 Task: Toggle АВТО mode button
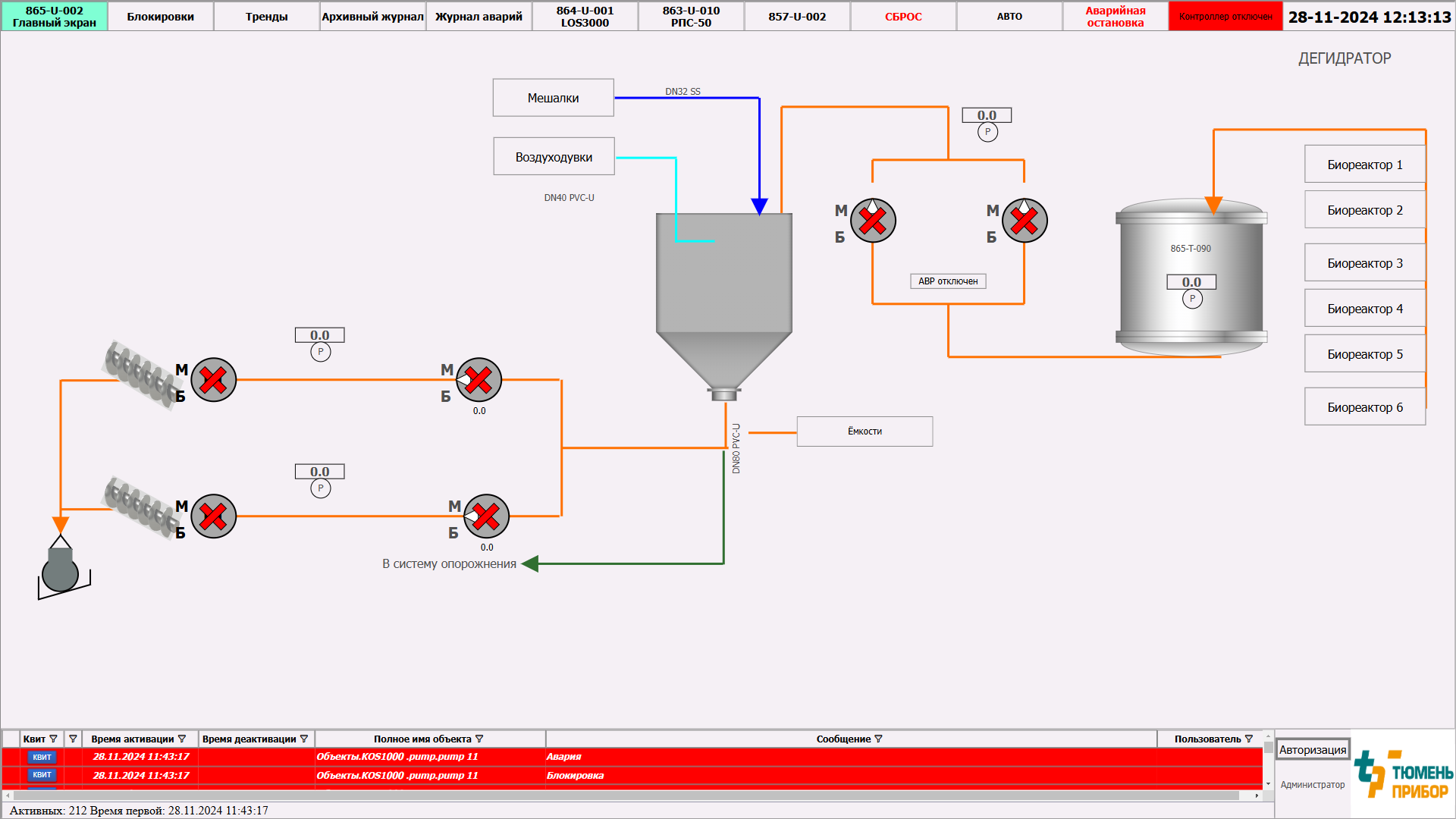coord(1009,16)
